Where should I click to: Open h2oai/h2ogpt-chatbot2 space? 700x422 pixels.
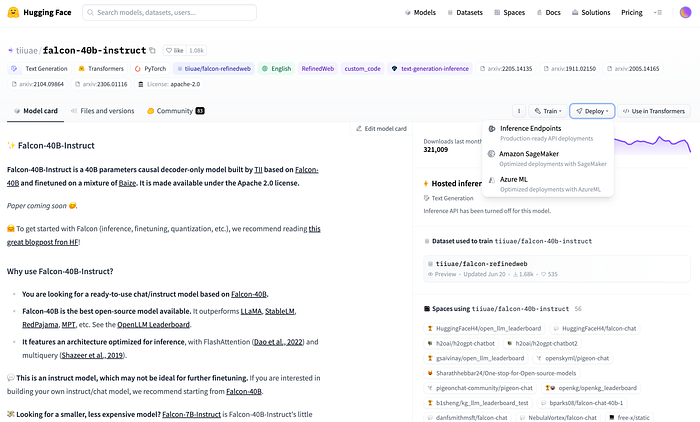542,343
